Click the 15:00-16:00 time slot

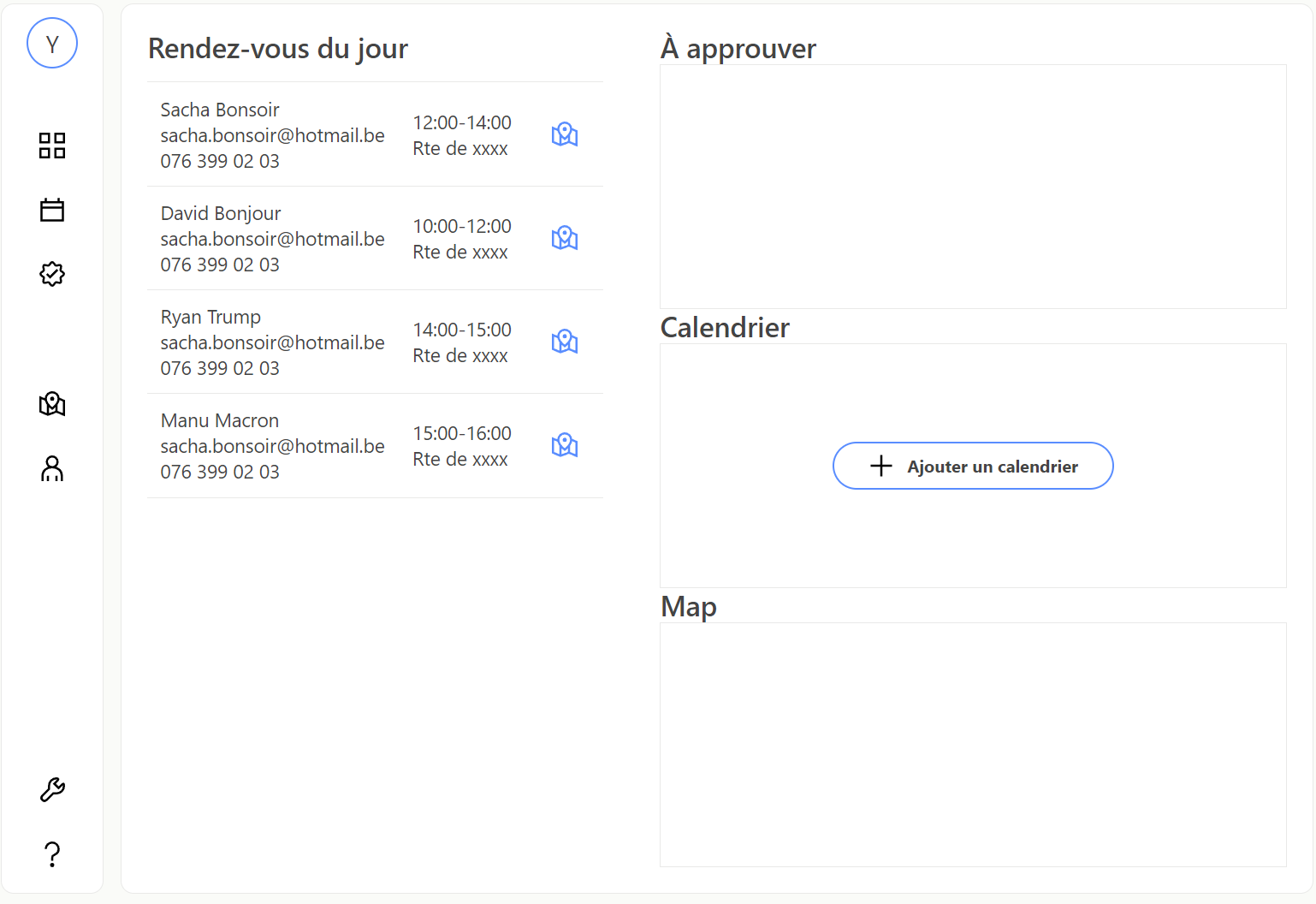462,433
